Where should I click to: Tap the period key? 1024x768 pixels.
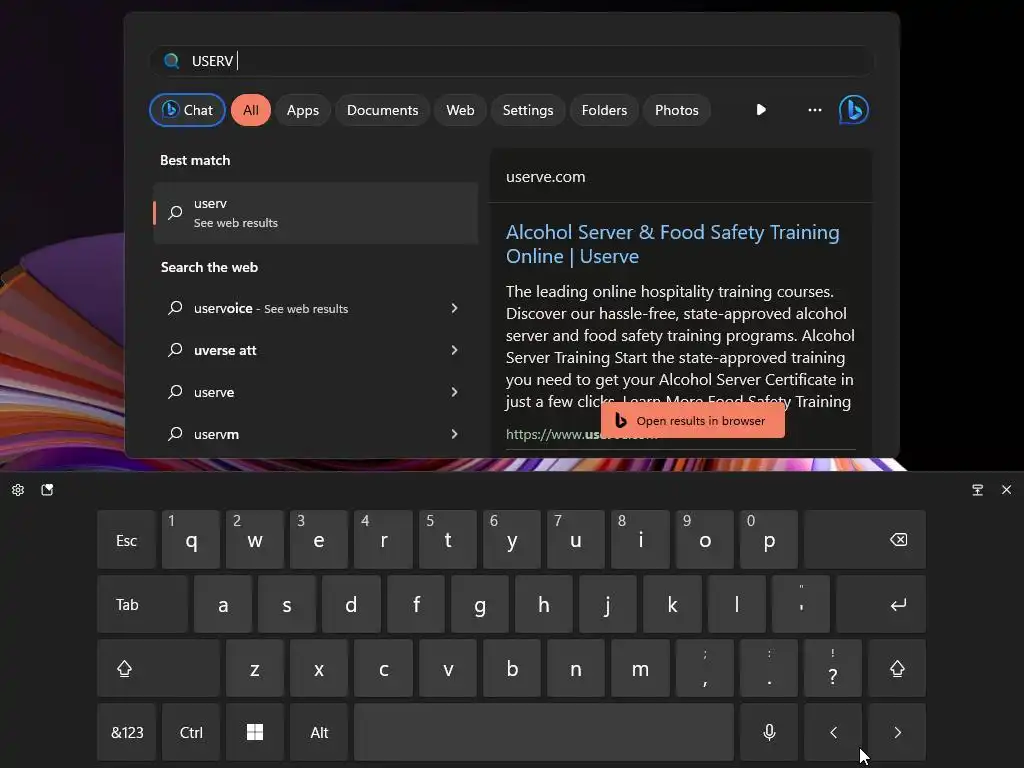tap(769, 668)
